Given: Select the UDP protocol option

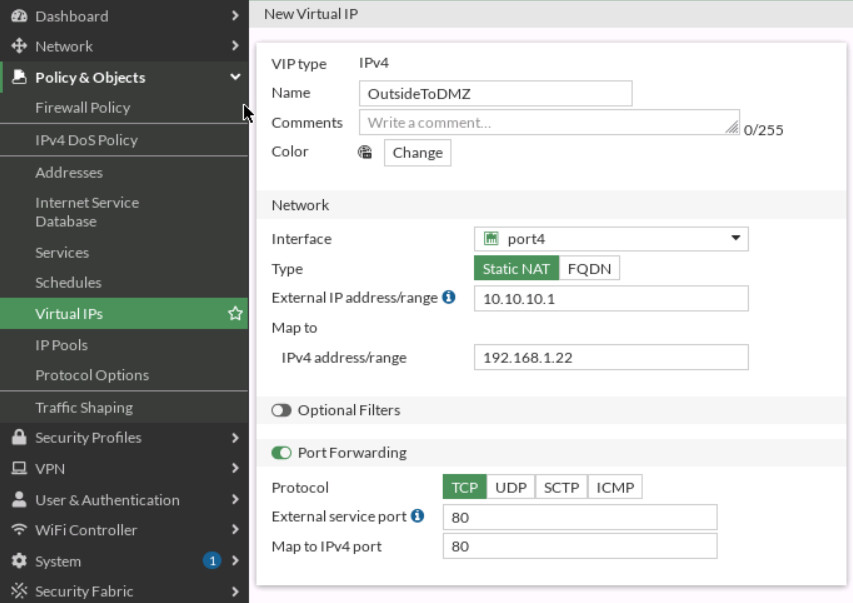Looking at the screenshot, I should (511, 487).
